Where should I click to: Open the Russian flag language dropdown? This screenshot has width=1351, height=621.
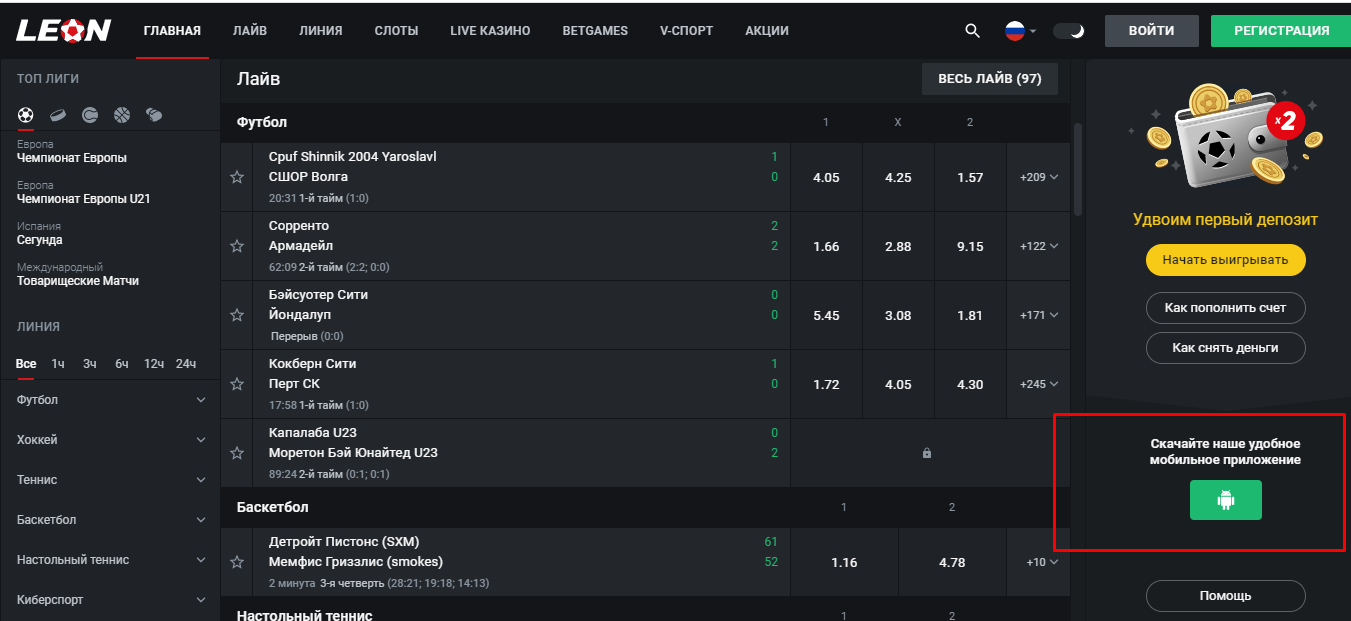tap(1020, 31)
